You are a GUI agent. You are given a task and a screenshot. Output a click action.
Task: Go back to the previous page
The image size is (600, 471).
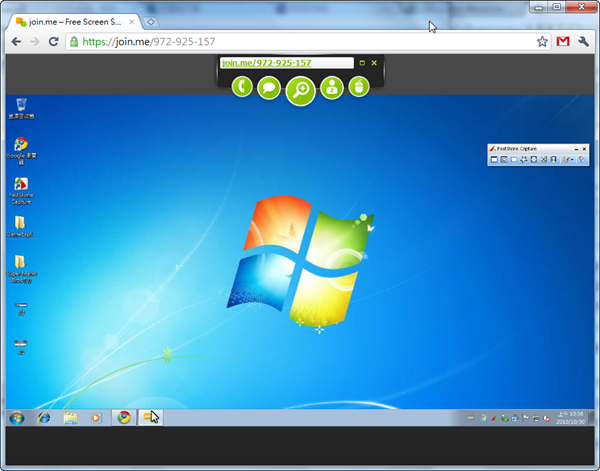click(16, 42)
